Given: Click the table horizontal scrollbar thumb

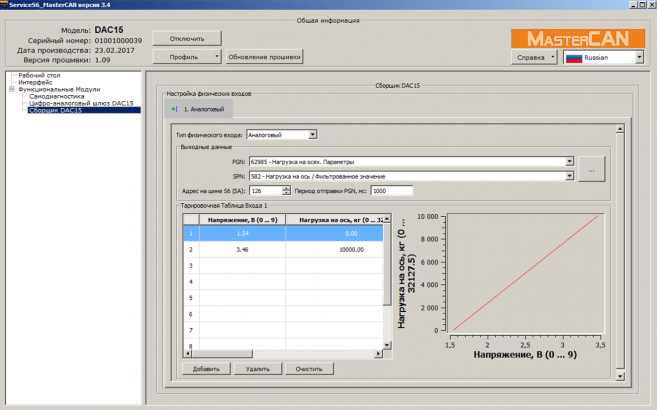Looking at the screenshot, I should tap(222, 354).
